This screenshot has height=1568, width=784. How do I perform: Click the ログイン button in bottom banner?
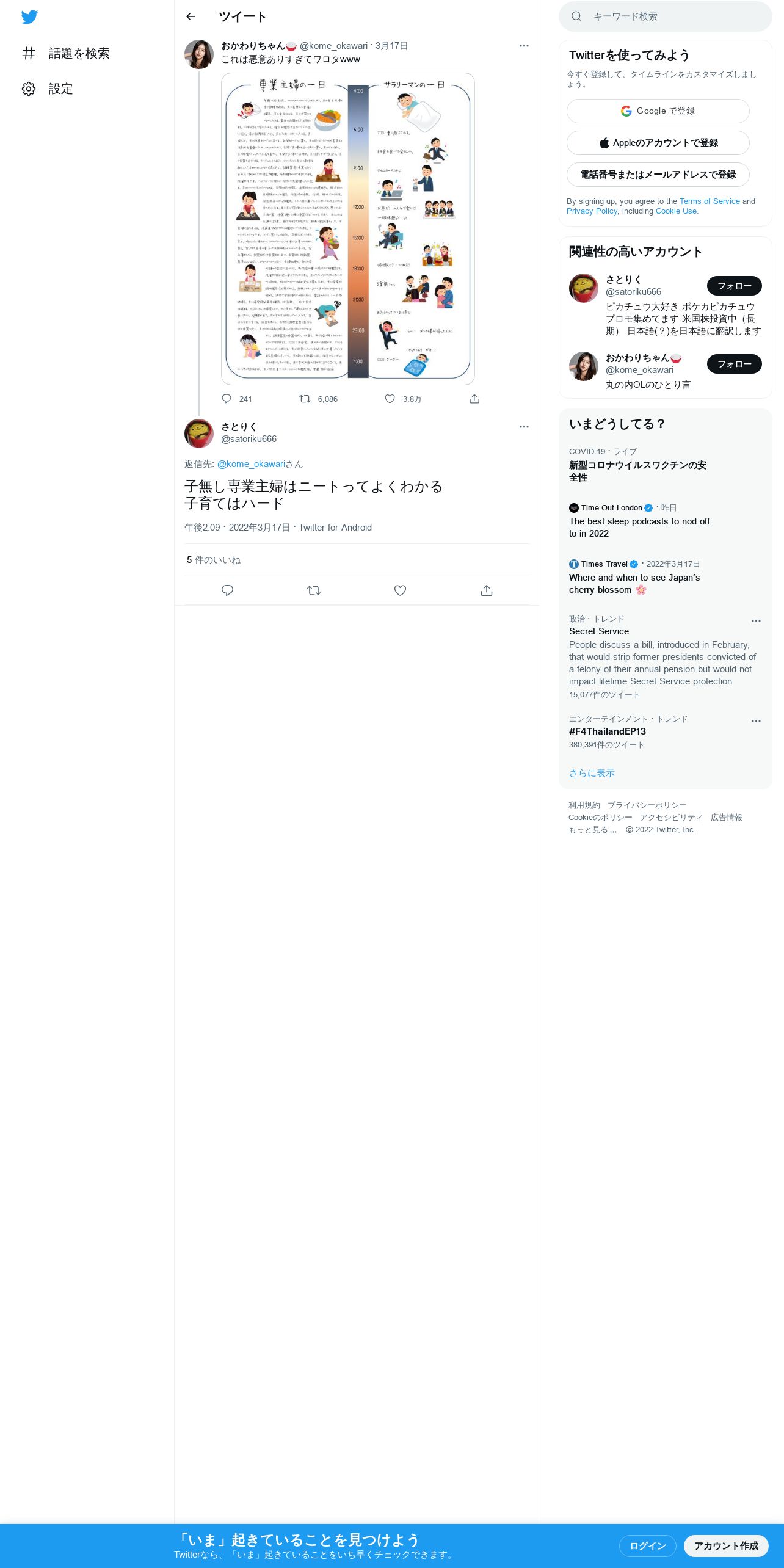648,1545
